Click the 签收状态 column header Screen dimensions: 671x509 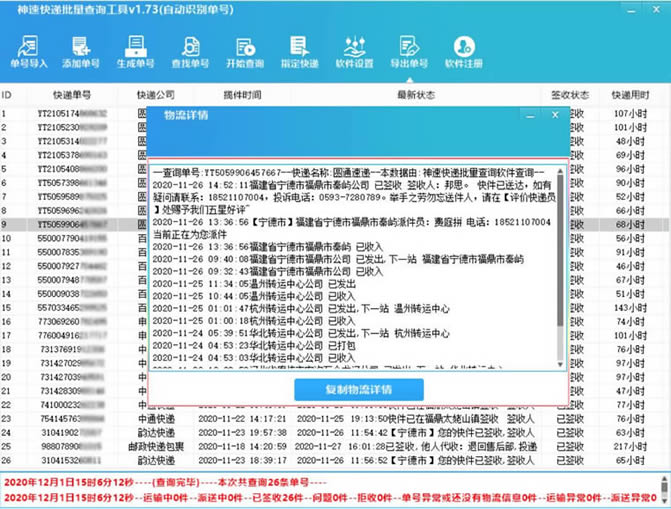(571, 95)
